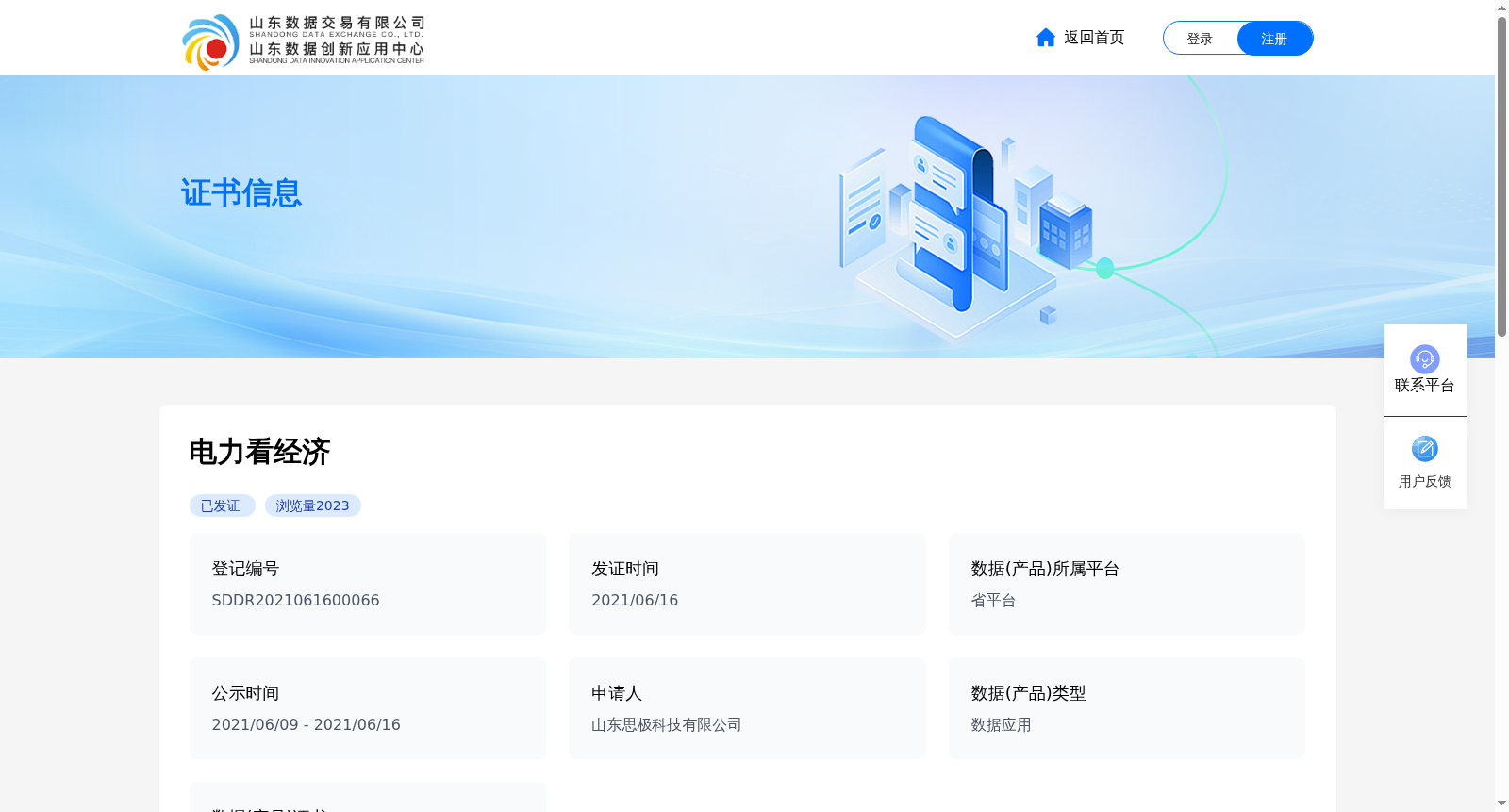Open 用户反馈 side label

pyautogui.click(x=1424, y=482)
